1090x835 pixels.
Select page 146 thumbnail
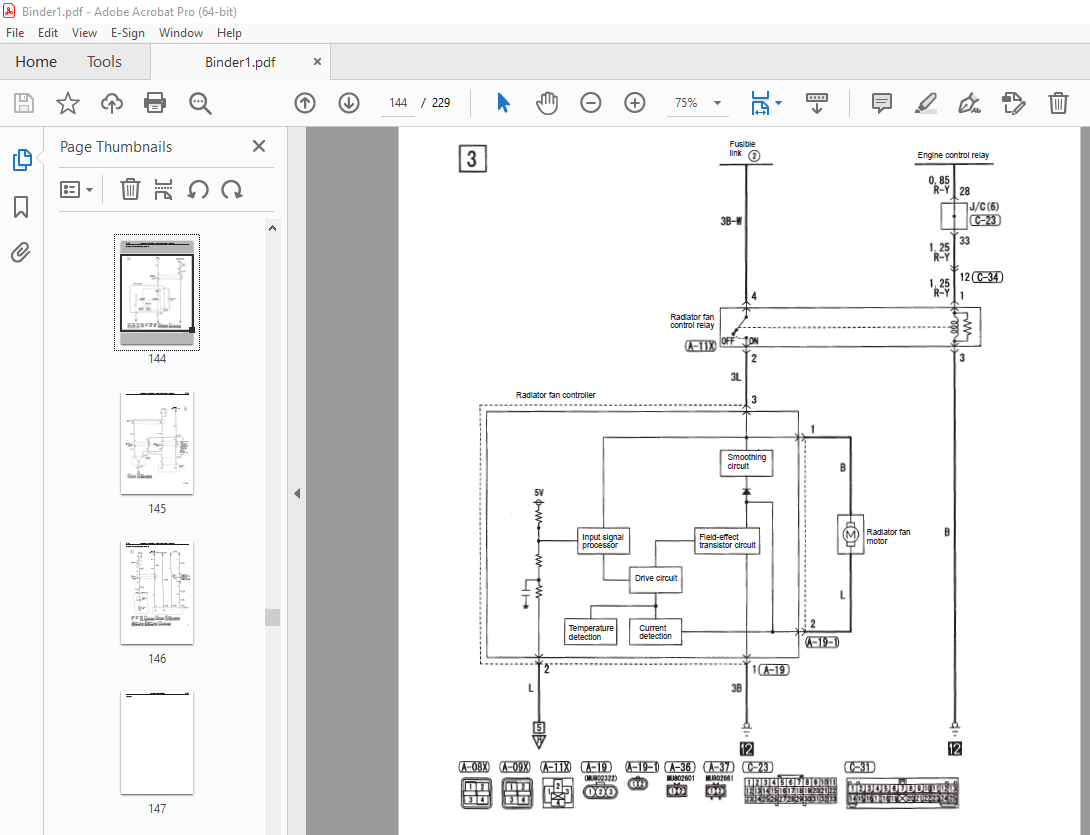click(157, 593)
